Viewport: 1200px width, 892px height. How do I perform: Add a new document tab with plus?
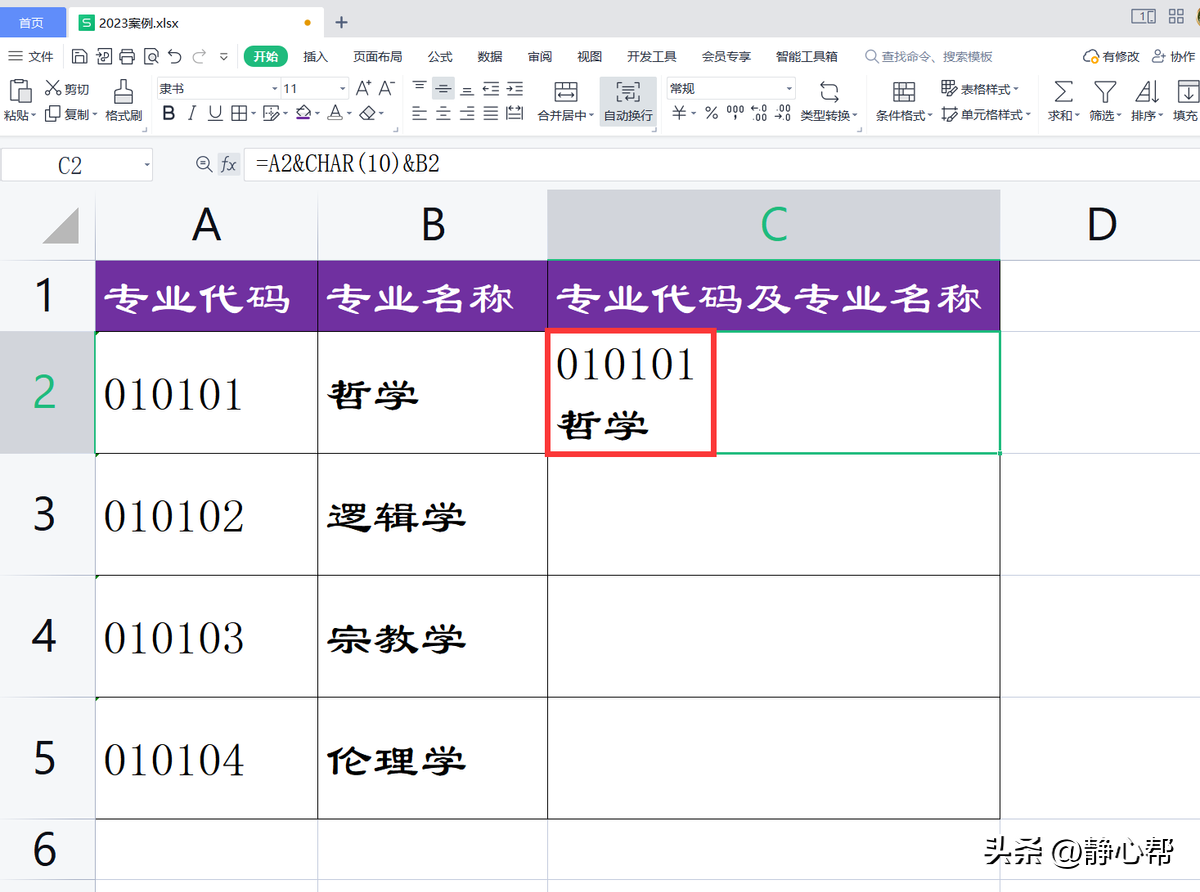pyautogui.click(x=341, y=22)
